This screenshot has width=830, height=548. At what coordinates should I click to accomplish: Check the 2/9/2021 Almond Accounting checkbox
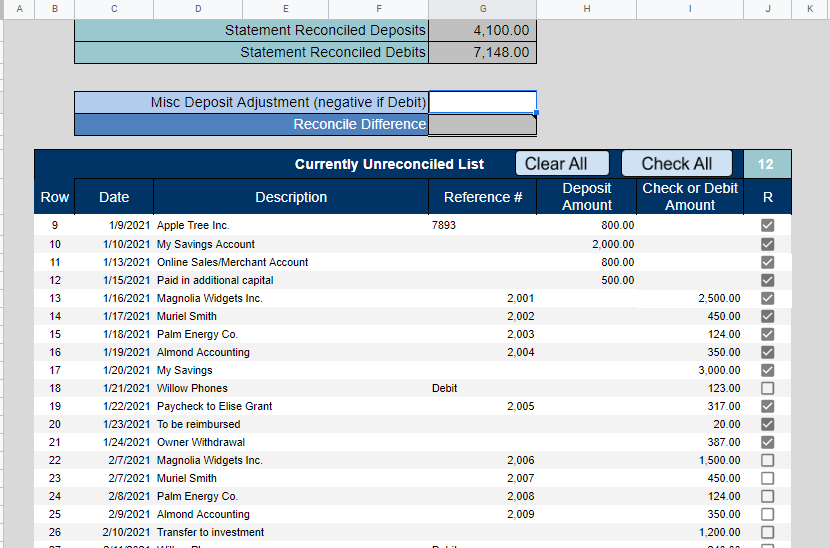pyautogui.click(x=767, y=514)
